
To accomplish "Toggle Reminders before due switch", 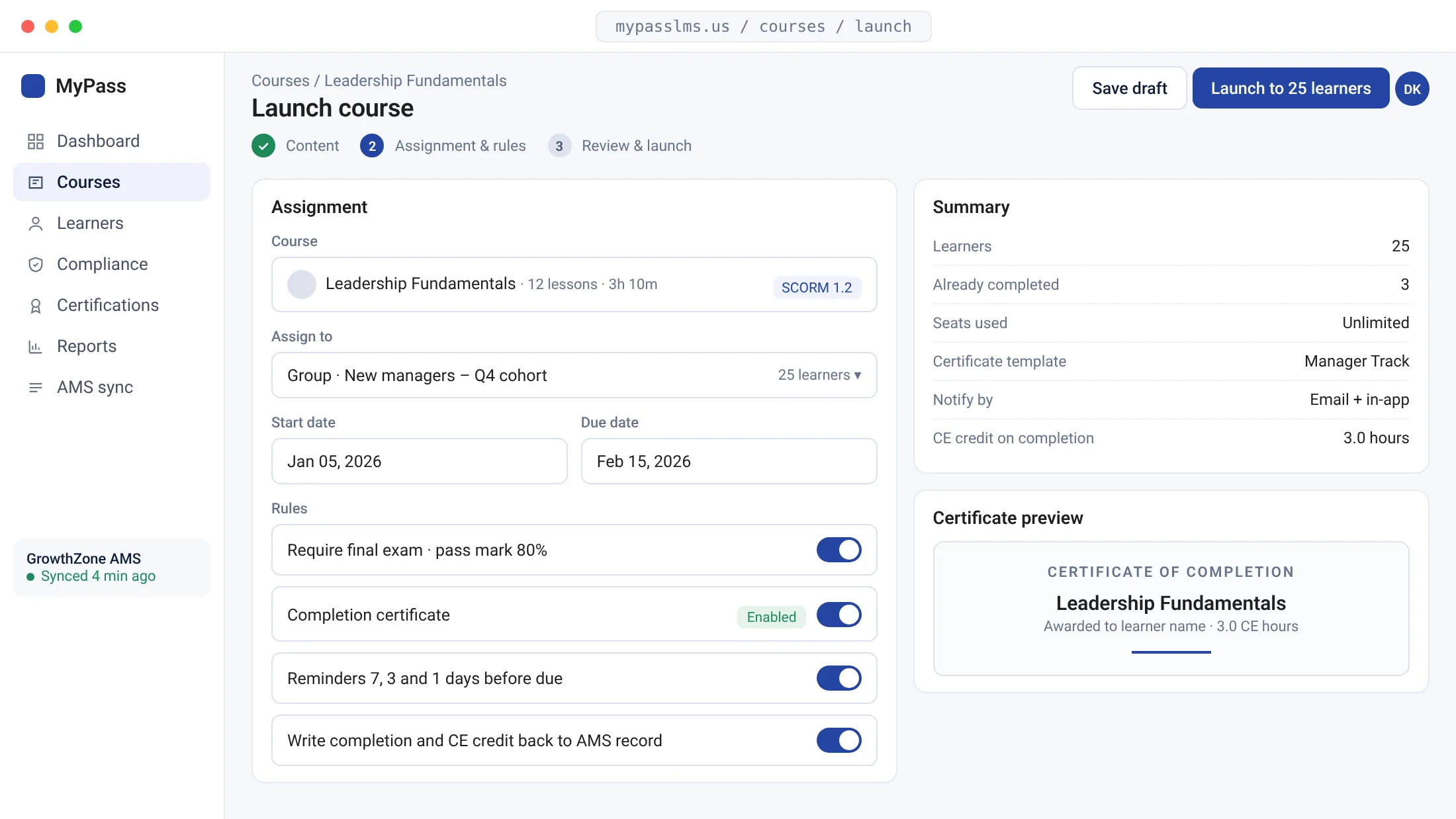I will tap(839, 678).
